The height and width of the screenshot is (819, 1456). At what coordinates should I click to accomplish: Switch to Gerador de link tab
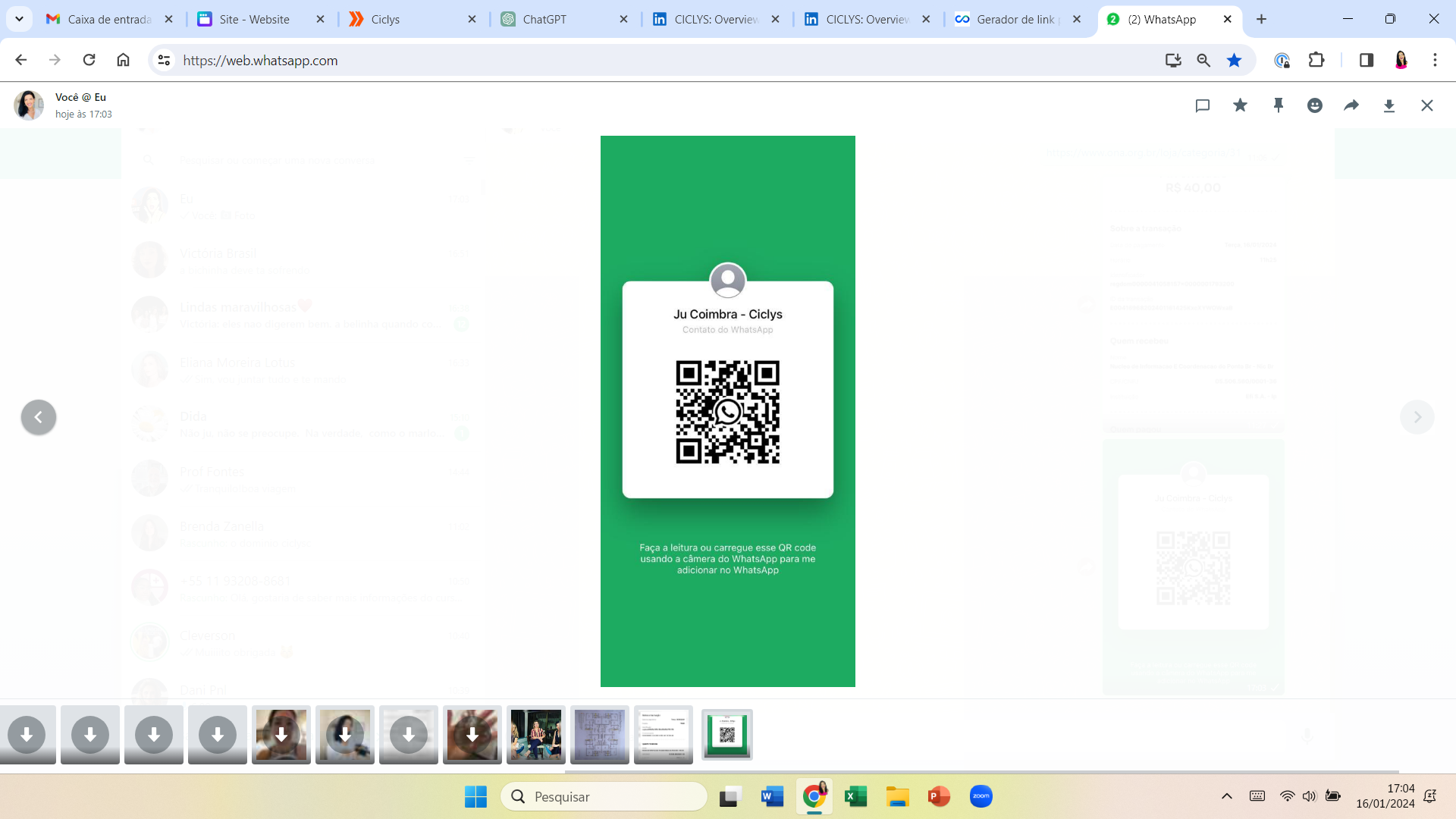pos(1016,19)
